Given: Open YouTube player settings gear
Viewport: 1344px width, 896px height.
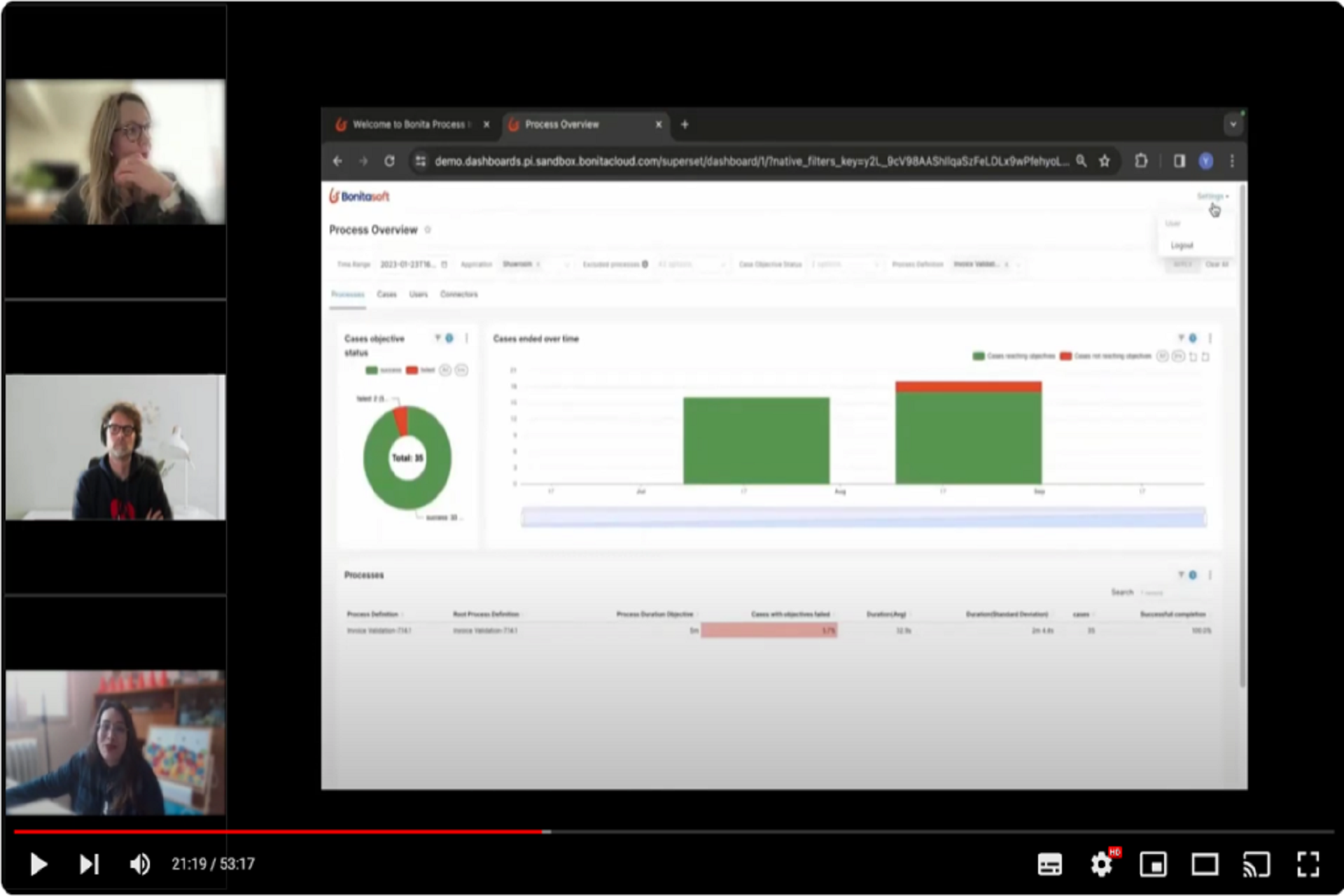Looking at the screenshot, I should [1101, 864].
